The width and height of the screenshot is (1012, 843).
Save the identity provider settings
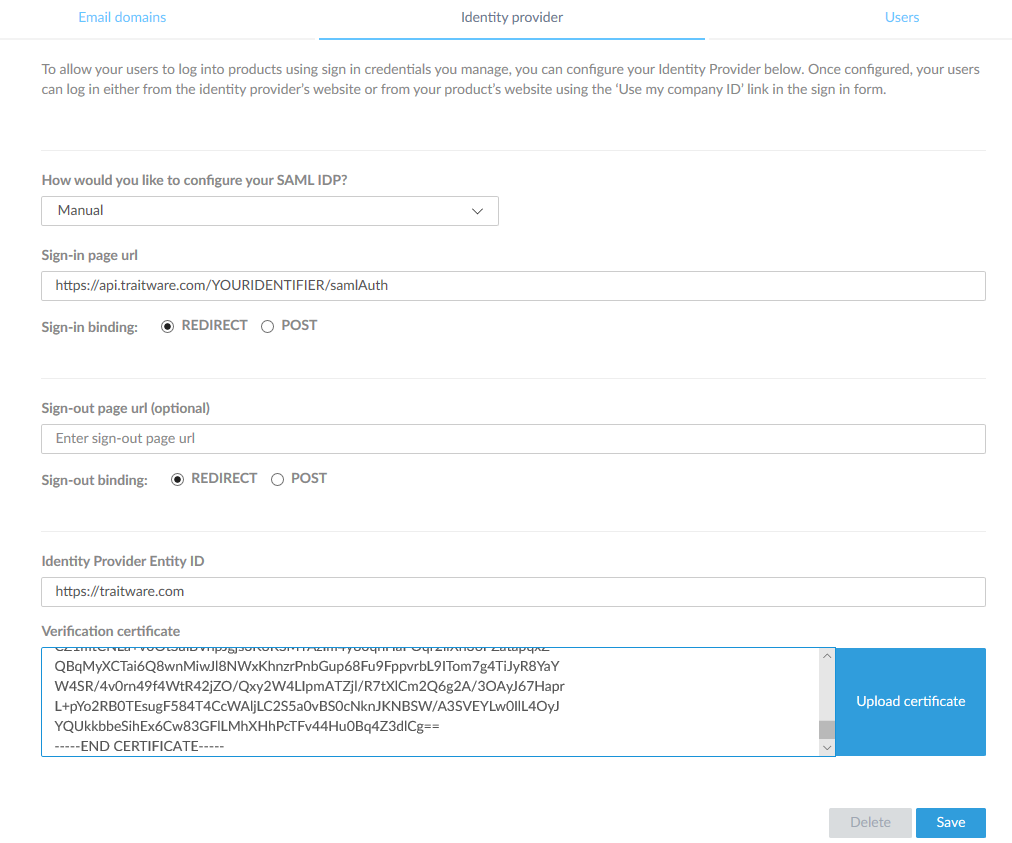[951, 822]
